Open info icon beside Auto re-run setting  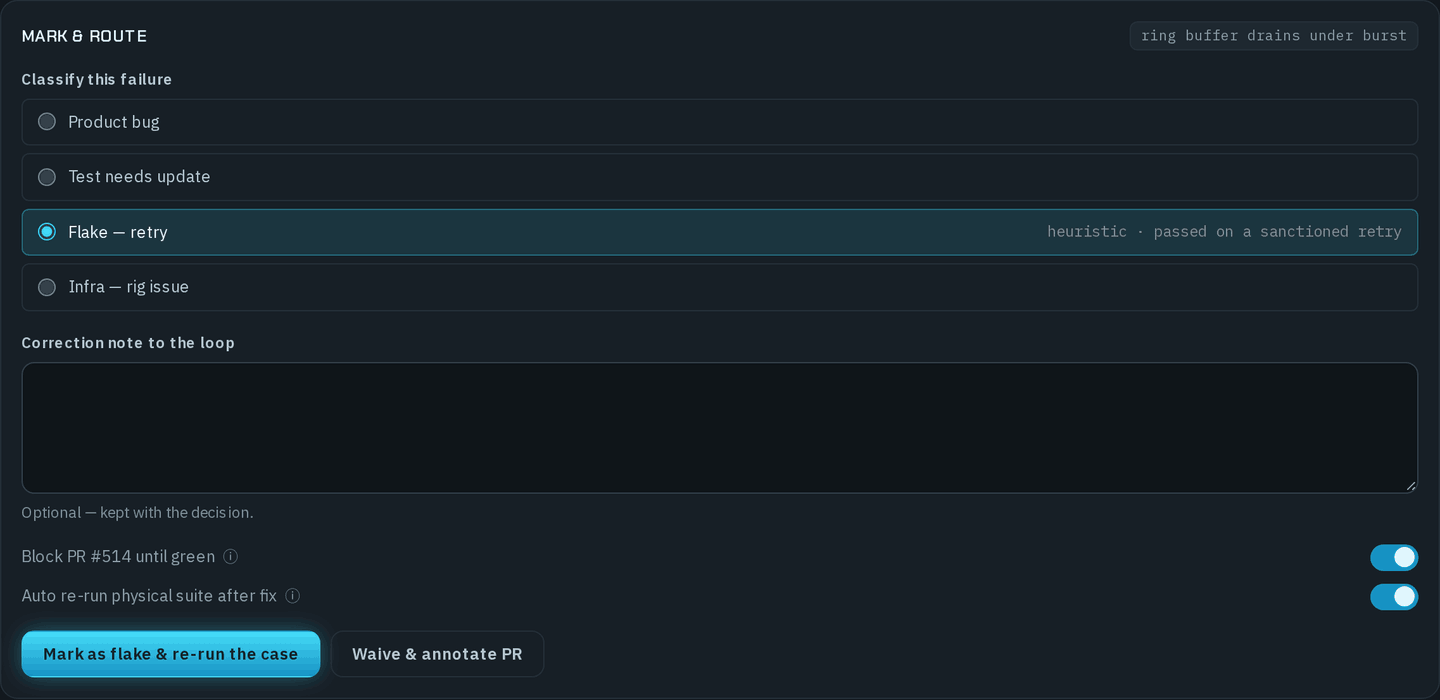[292, 596]
